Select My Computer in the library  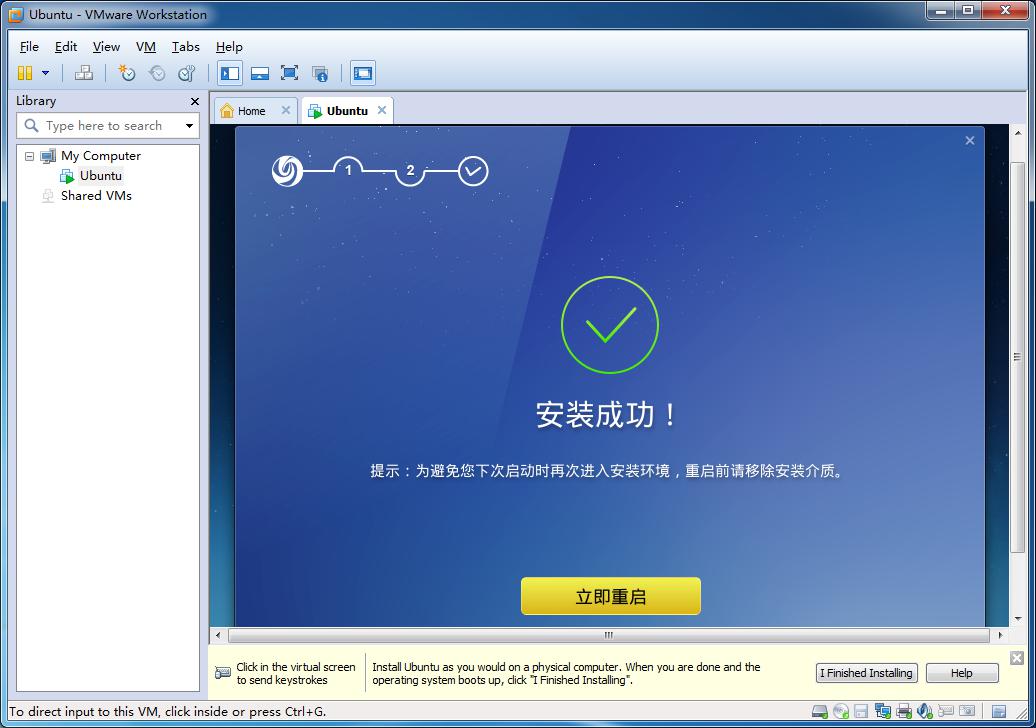100,156
